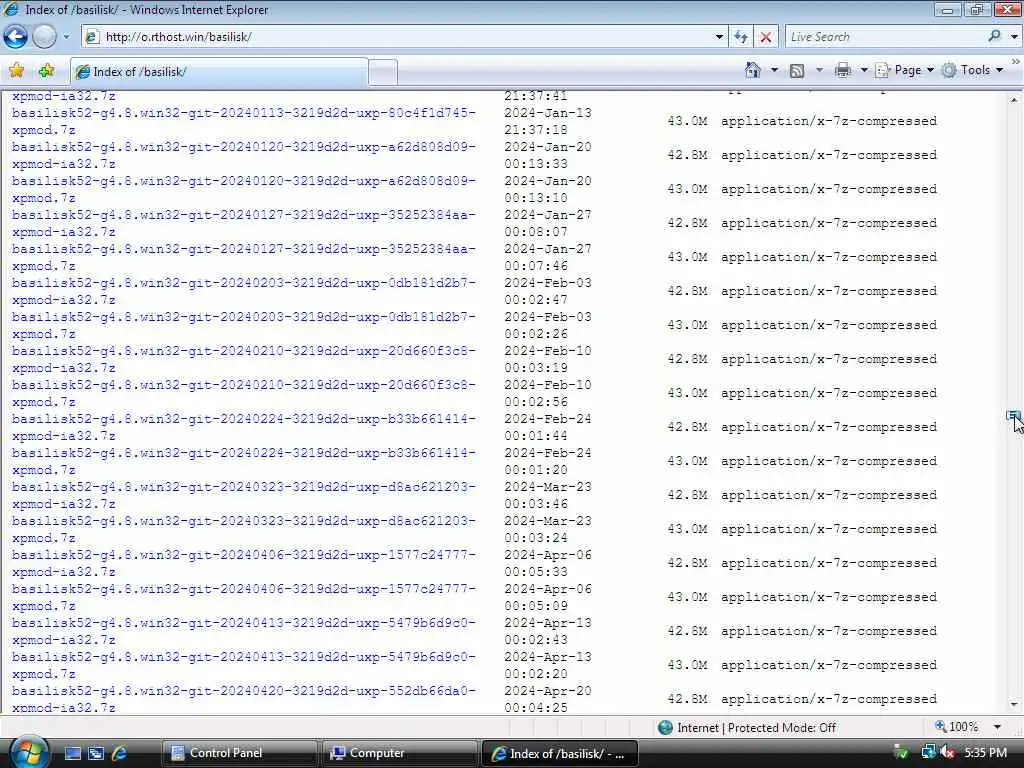1024x768 pixels.
Task: Open the 20240210 20d660f3c8 xpmod.7z link
Action: point(244,392)
